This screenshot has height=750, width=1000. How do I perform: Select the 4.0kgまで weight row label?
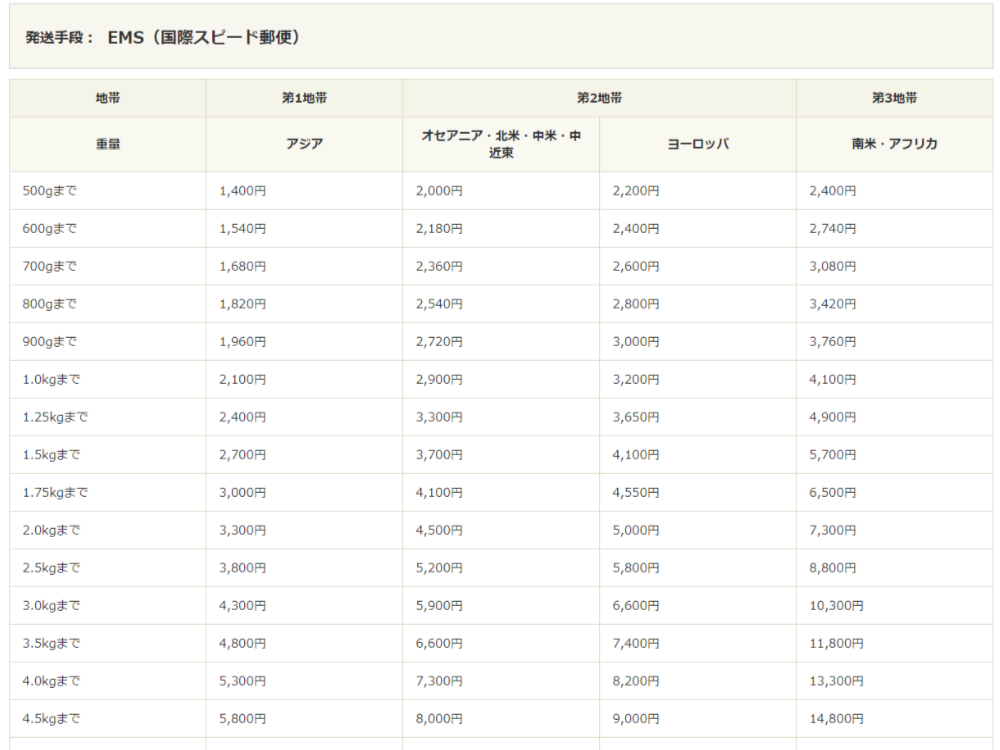click(x=52, y=680)
